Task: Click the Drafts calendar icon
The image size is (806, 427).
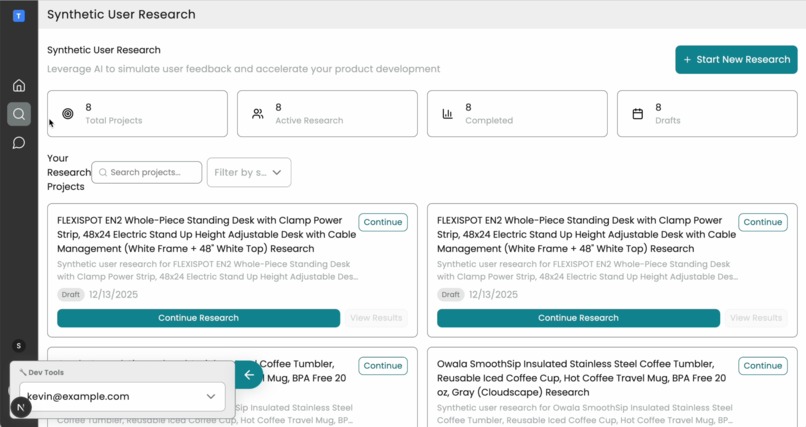Action: (x=637, y=114)
